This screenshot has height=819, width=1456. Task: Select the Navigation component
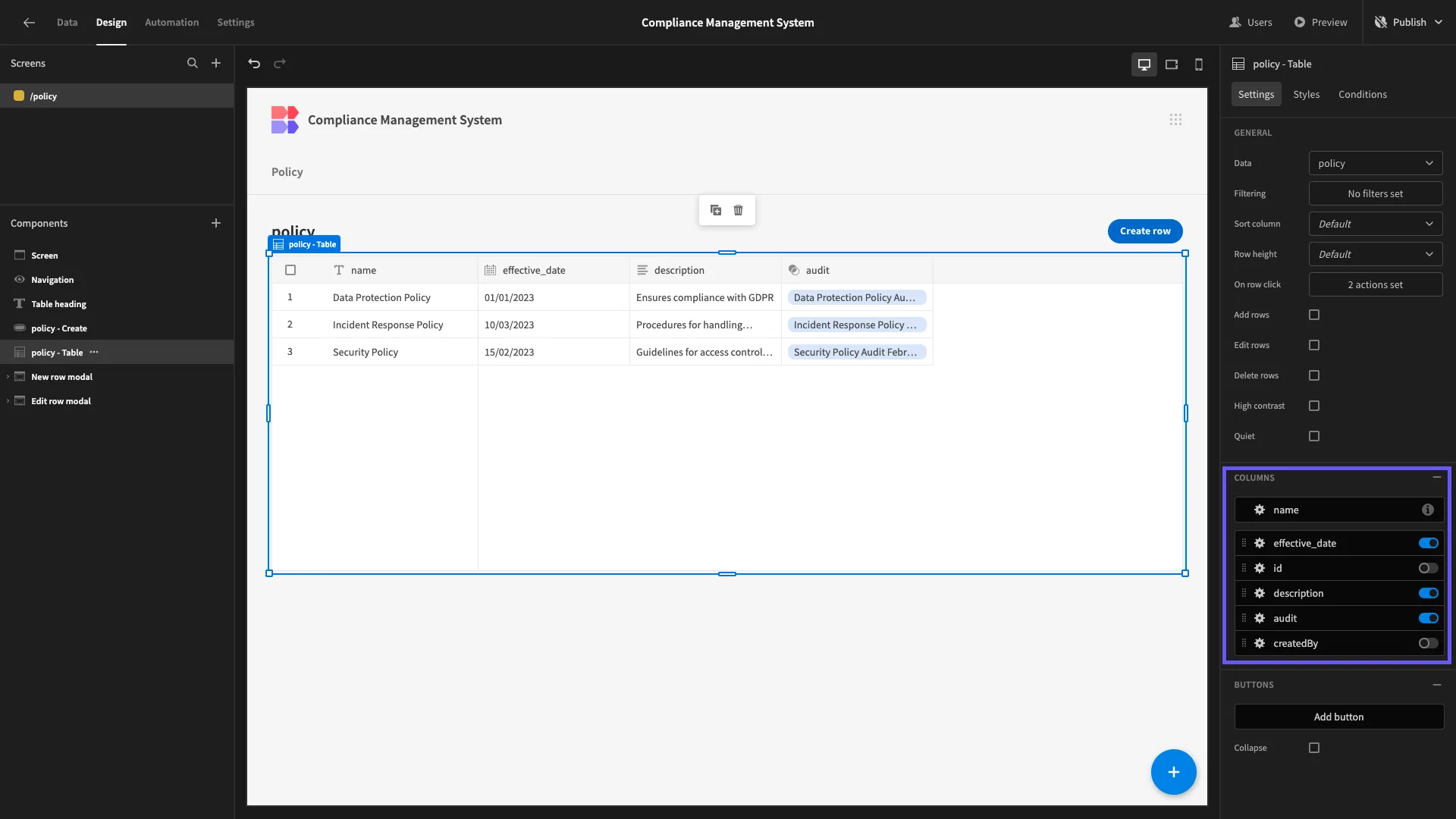tap(117, 280)
